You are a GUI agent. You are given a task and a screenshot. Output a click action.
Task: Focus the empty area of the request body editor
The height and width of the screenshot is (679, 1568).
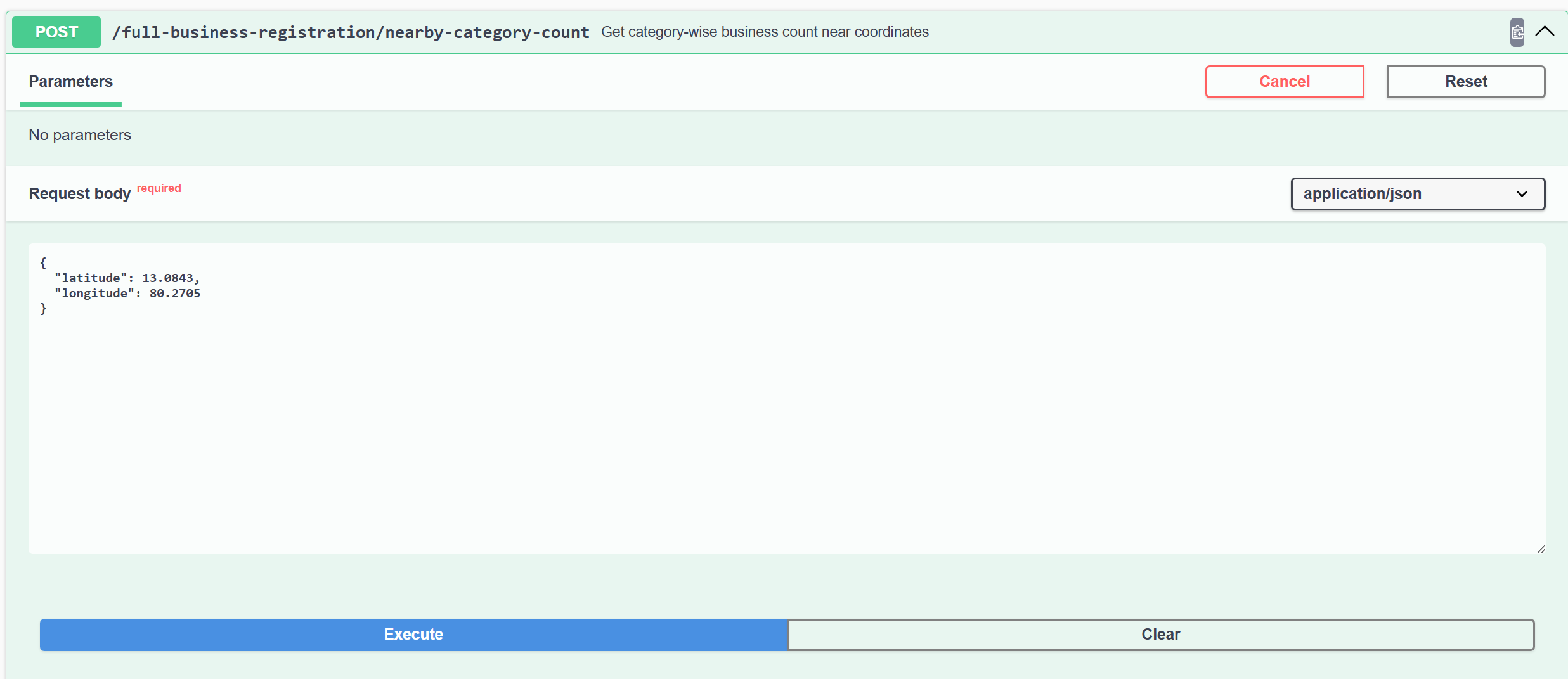click(786, 431)
